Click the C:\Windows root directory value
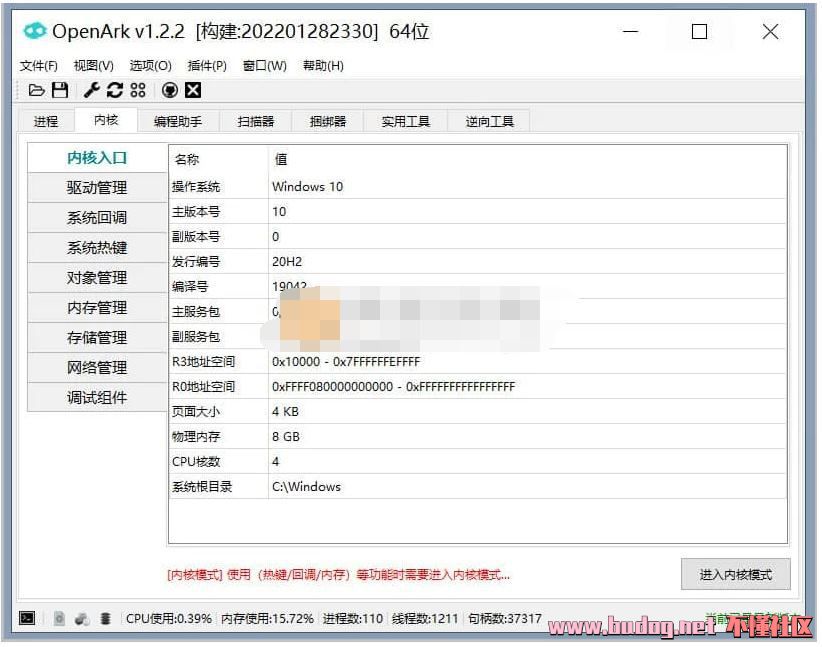The width and height of the screenshot is (822, 647). coord(306,487)
